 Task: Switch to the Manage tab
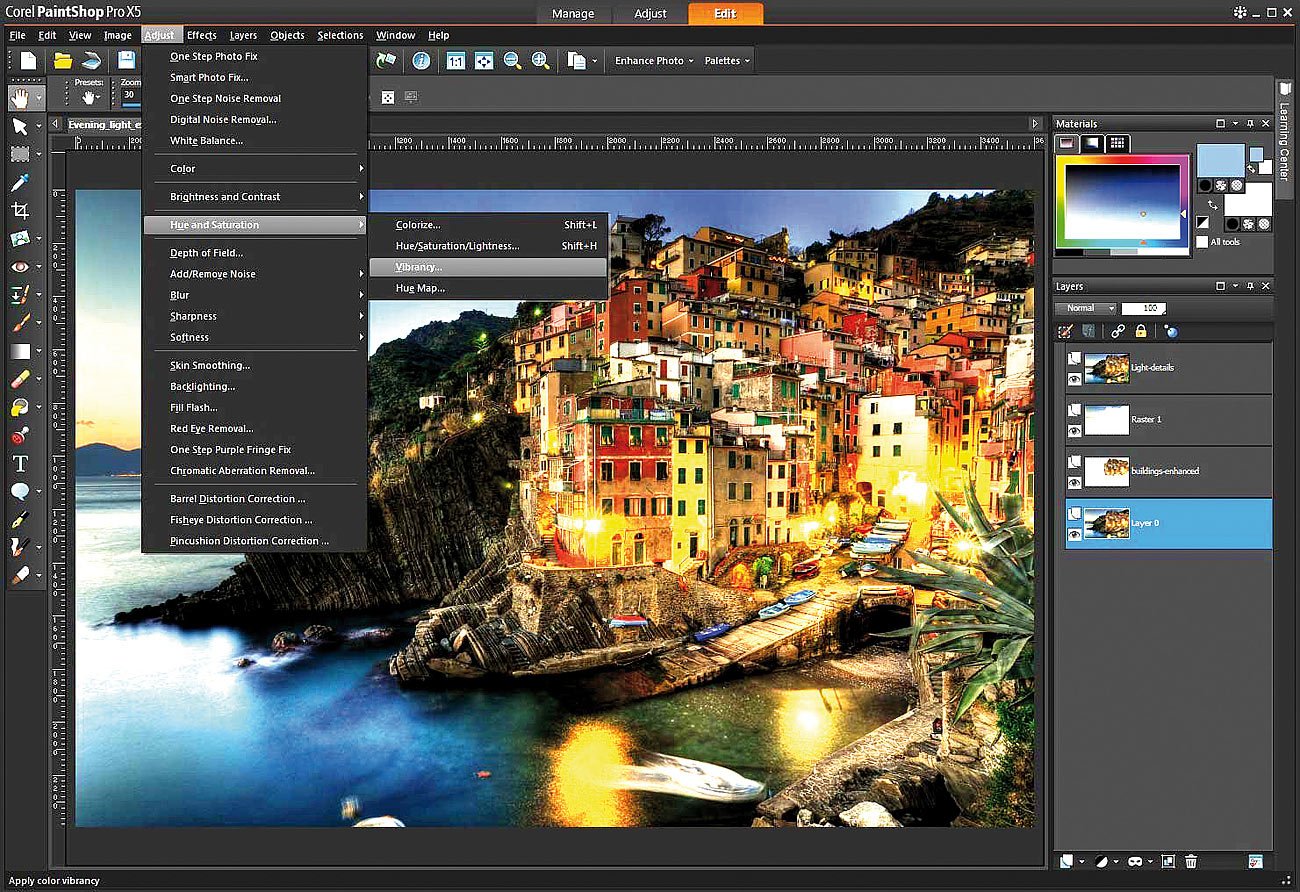point(573,14)
